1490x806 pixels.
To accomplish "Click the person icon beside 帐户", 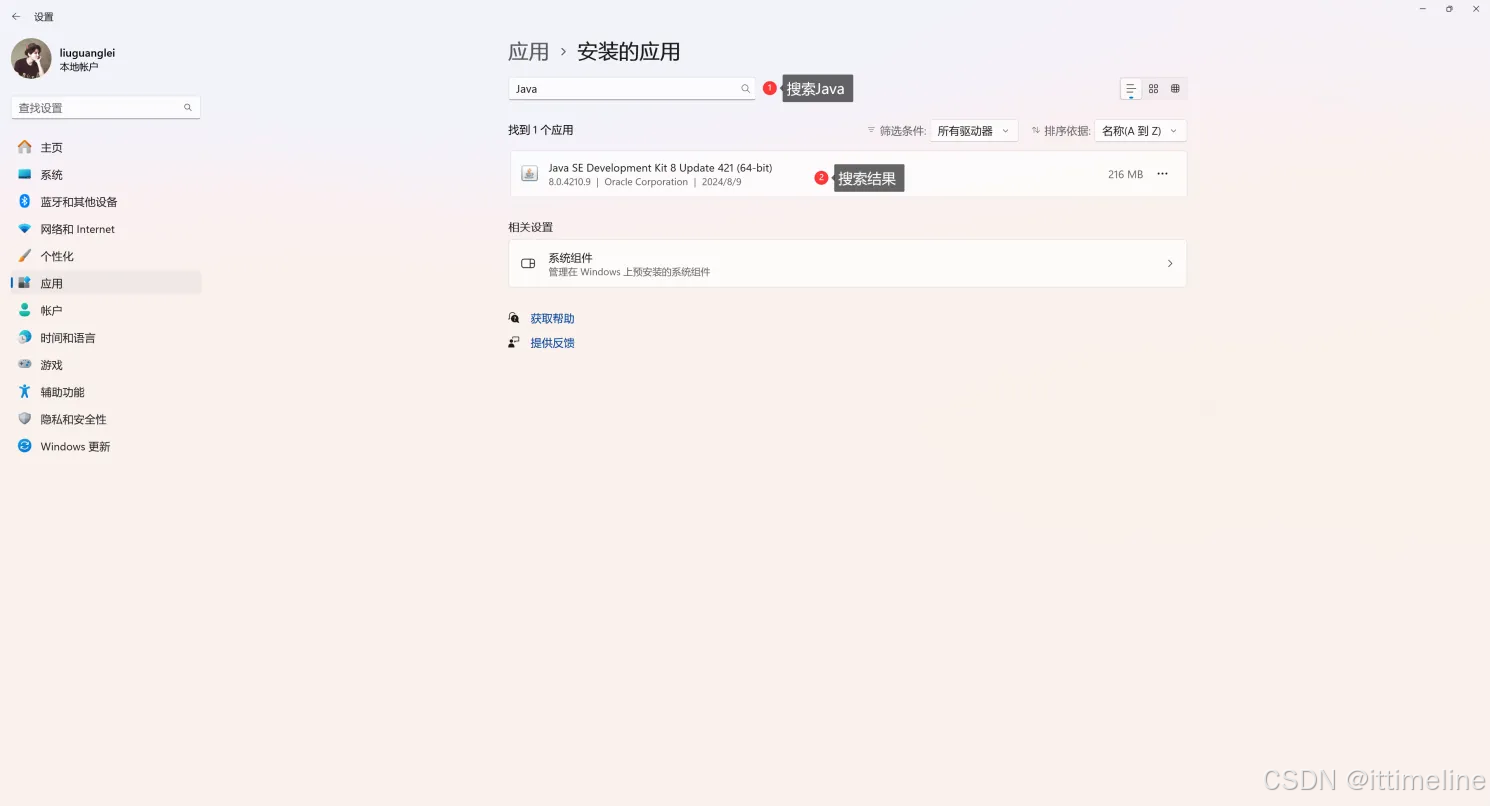I will 25,310.
